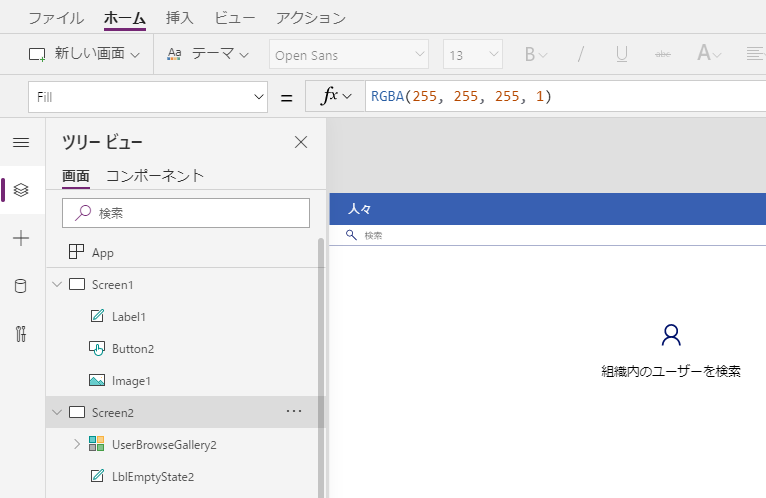The width and height of the screenshot is (766, 498).
Task: Open the 挿入 tab
Action: pyautogui.click(x=179, y=18)
